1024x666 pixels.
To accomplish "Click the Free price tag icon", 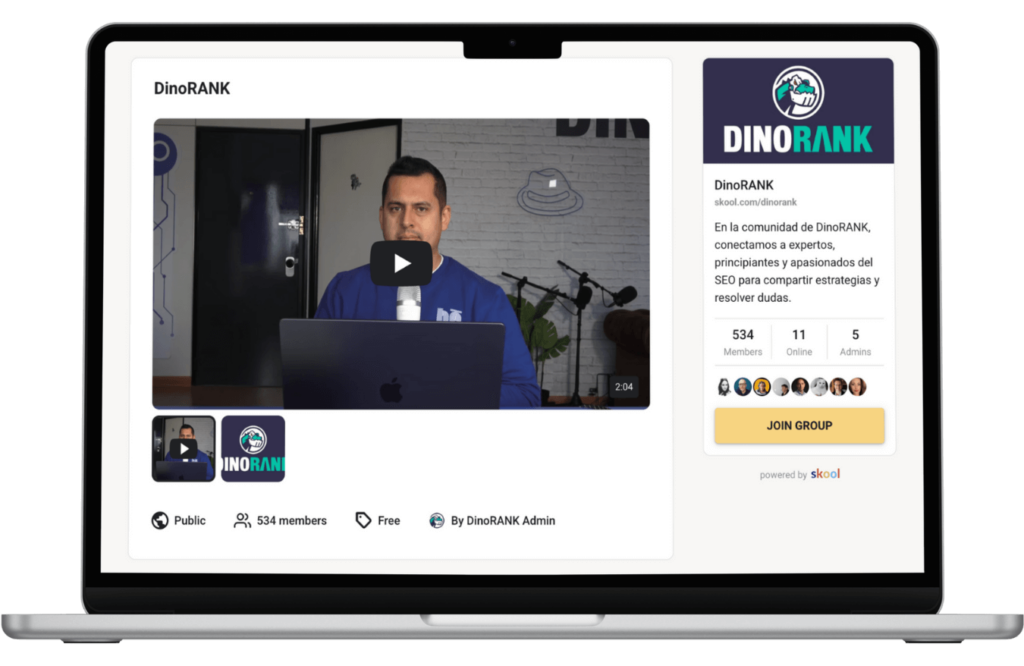I will coord(363,520).
